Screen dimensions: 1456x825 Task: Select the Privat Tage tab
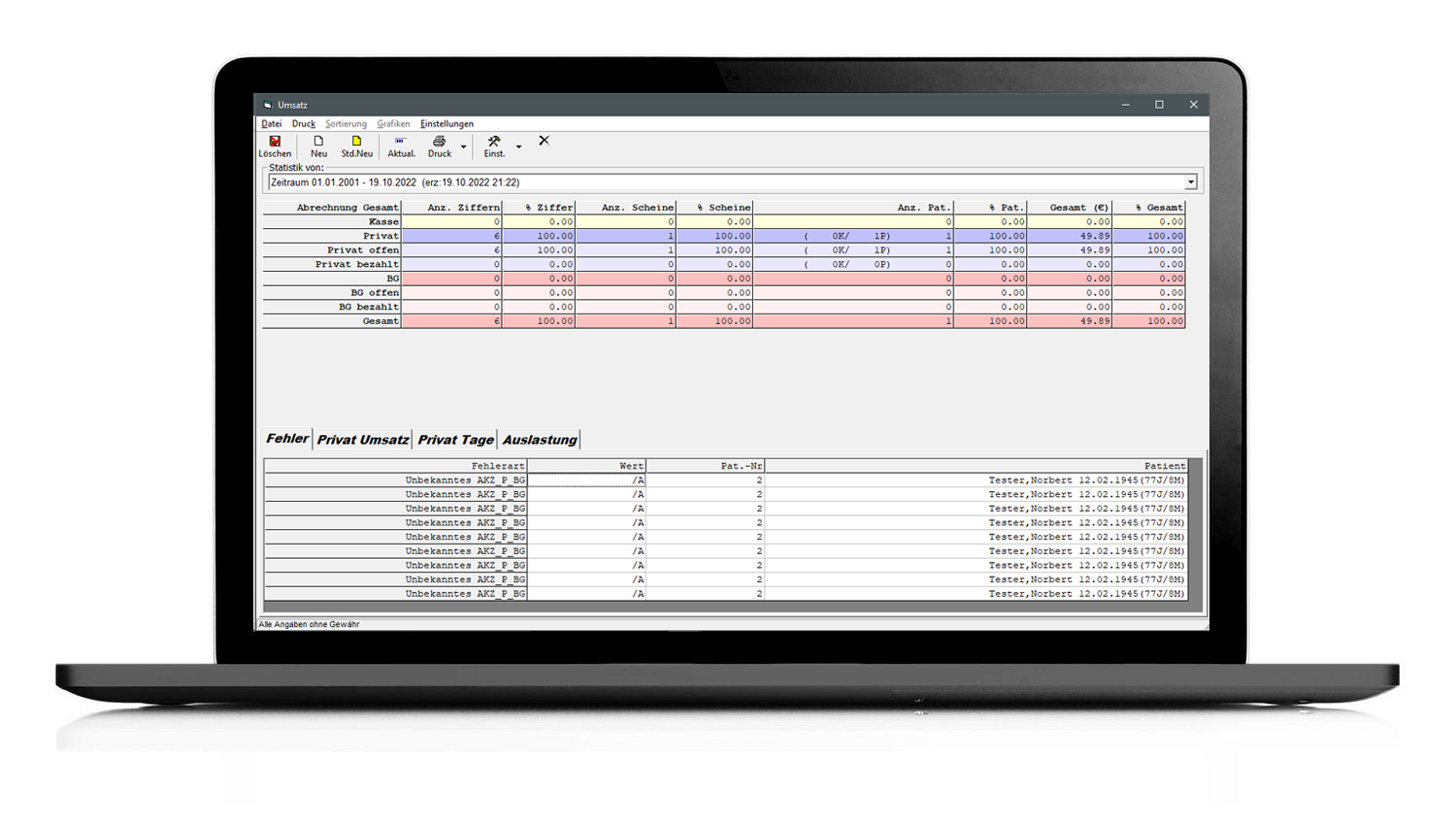tap(455, 440)
